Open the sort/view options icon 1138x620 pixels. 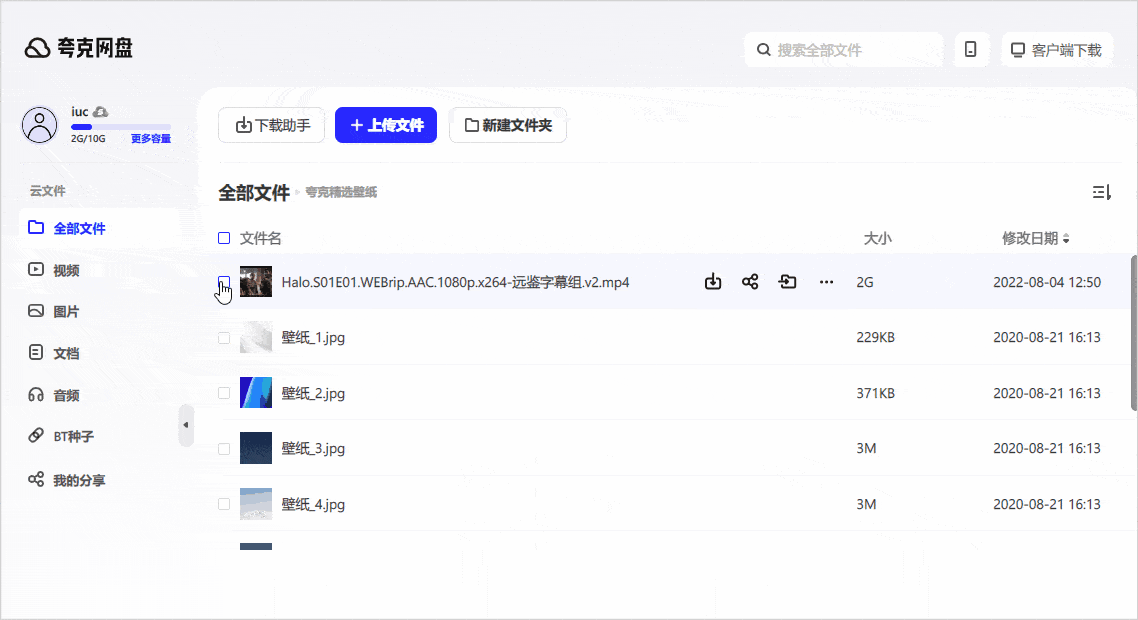(x=1101, y=192)
